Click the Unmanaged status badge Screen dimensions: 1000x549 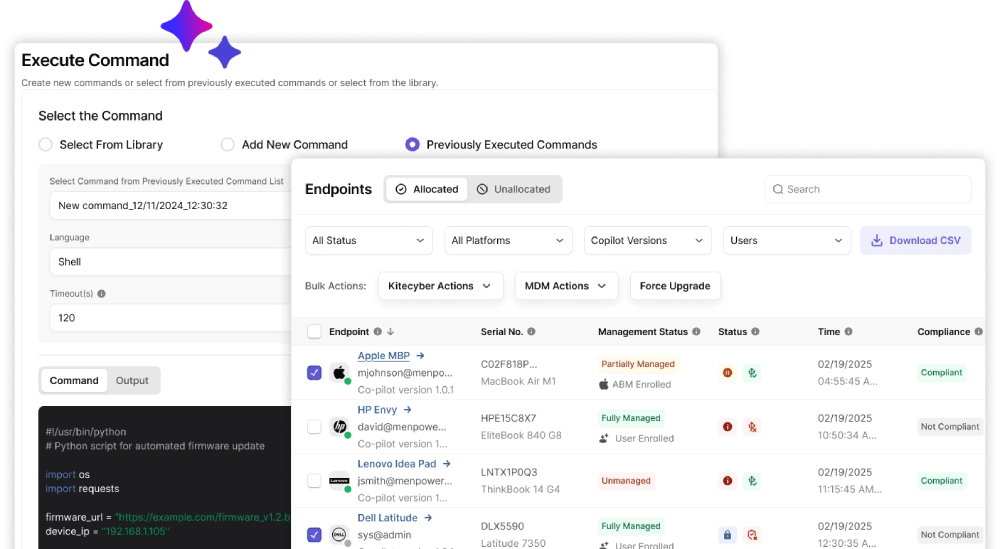pos(626,481)
